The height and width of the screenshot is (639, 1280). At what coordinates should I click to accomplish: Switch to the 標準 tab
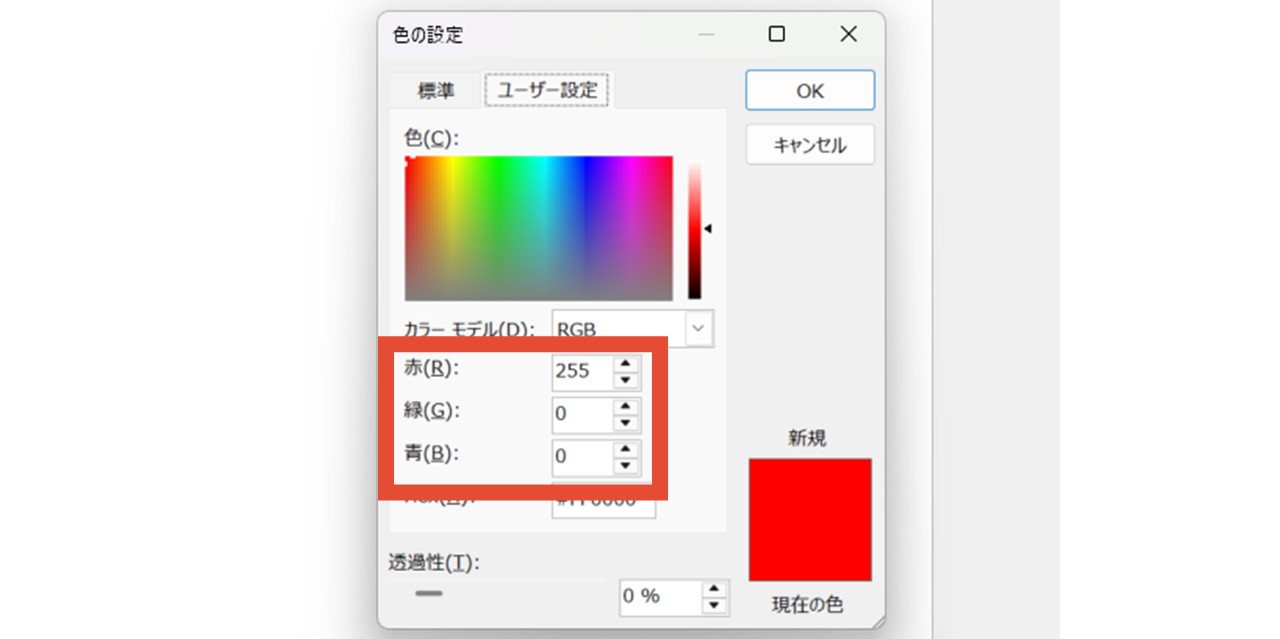pyautogui.click(x=436, y=90)
